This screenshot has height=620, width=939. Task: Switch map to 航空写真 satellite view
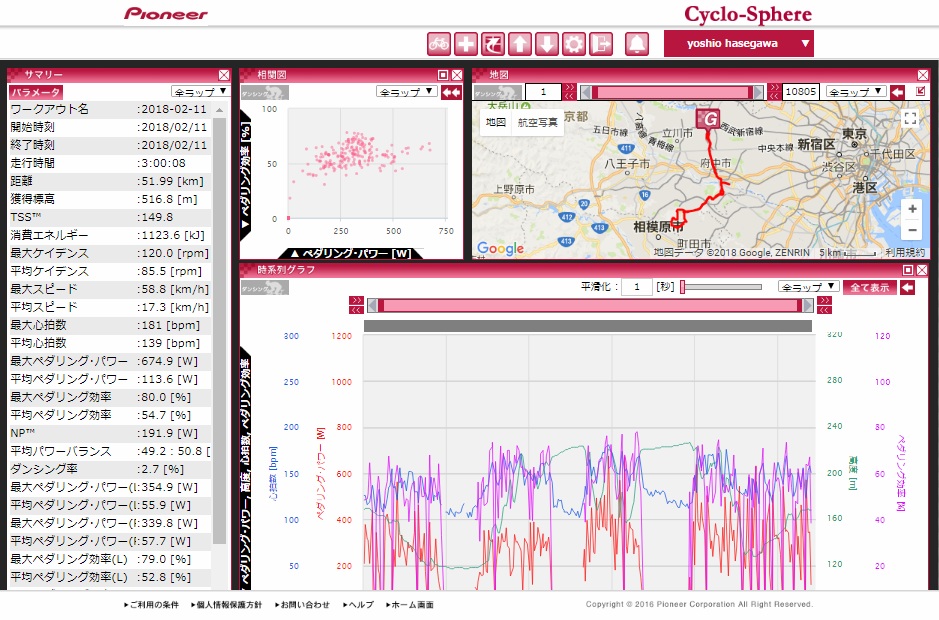click(538, 122)
